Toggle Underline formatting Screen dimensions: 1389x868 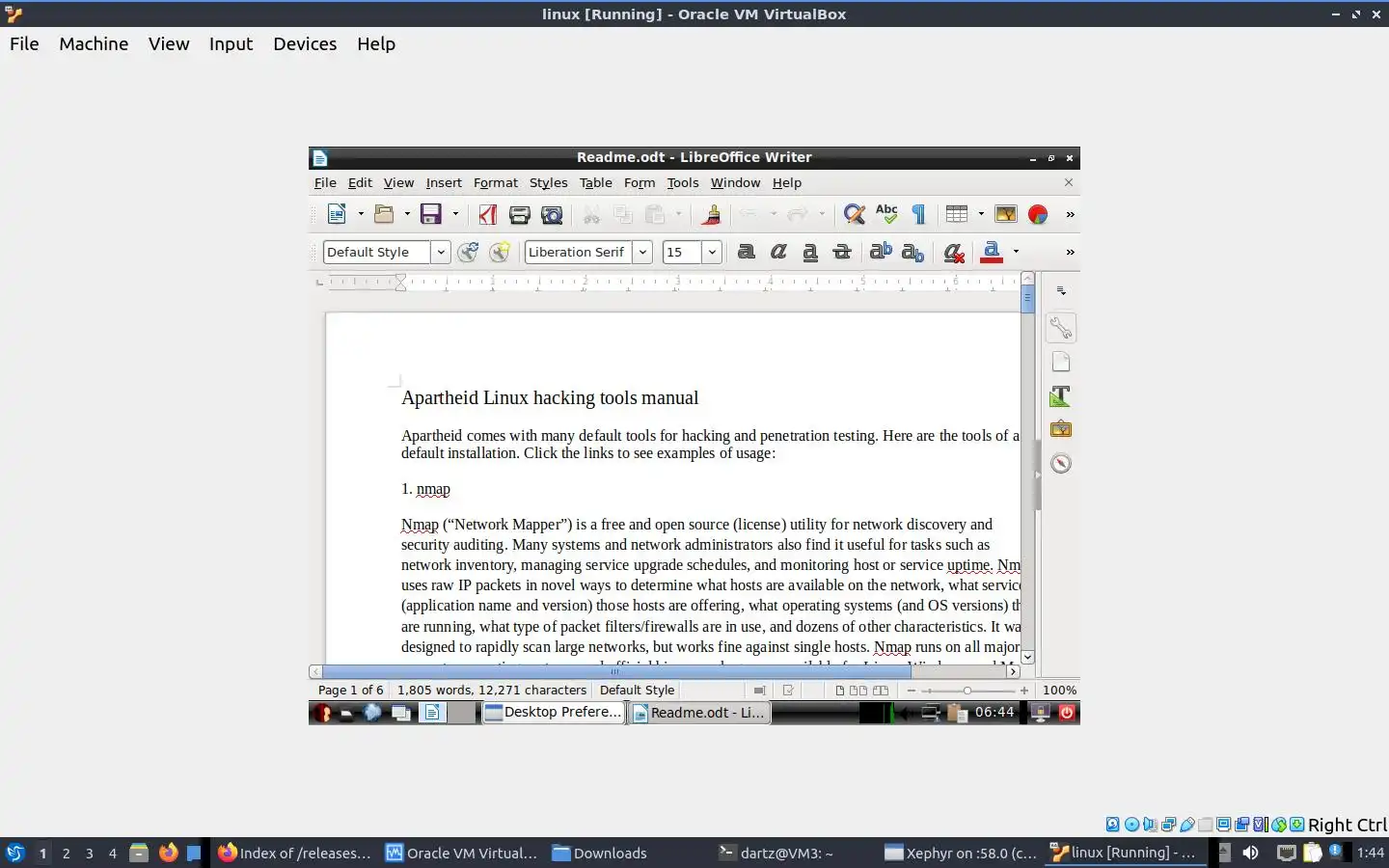(810, 252)
